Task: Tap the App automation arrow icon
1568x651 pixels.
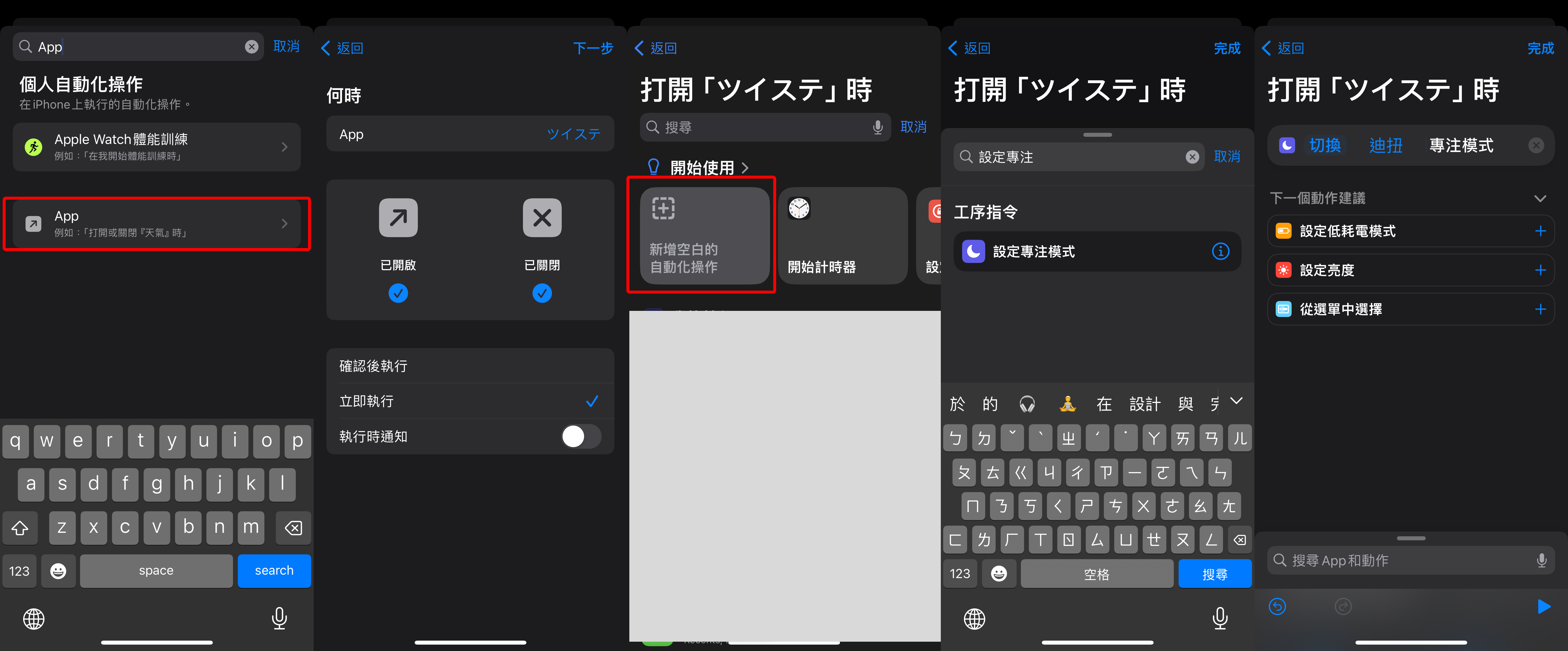Action: click(x=34, y=224)
